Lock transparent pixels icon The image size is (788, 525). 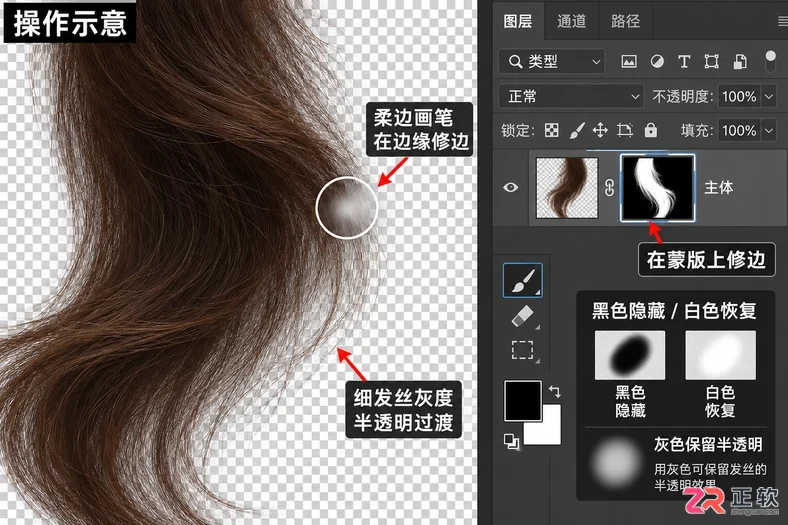[551, 131]
